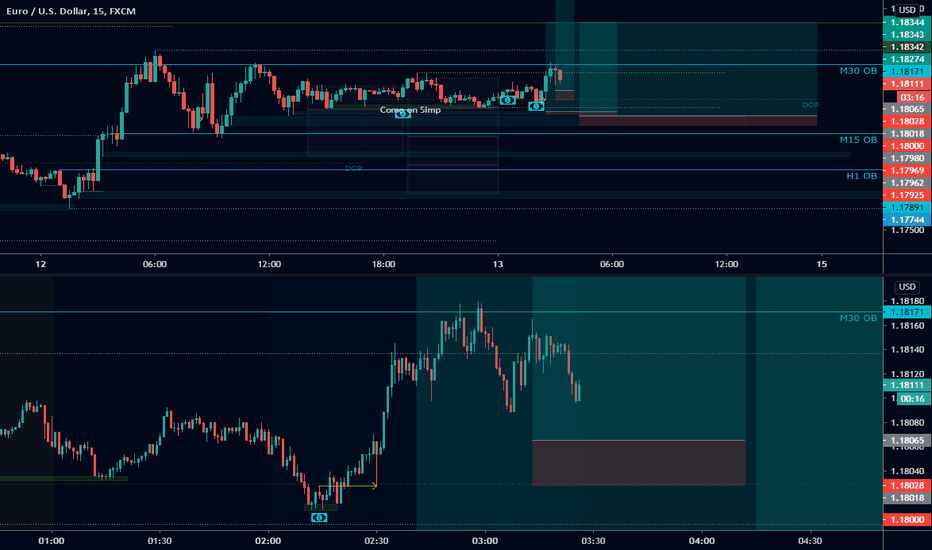The width and height of the screenshot is (932, 550).
Task: Click the 1.18344 price label
Action: 907,23
